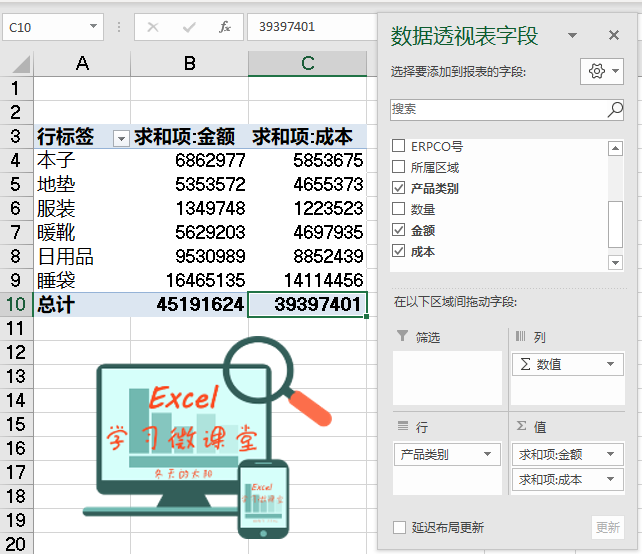
Task: Uncheck the 产品类别 field
Action: click(x=398, y=188)
